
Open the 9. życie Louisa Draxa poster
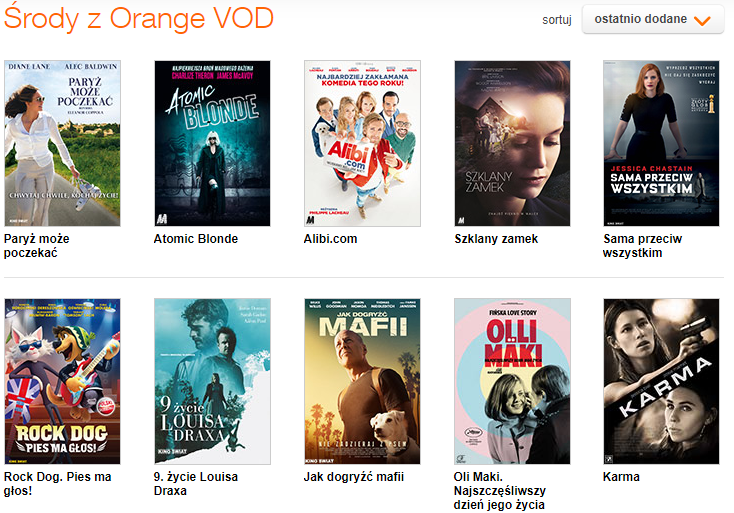212,381
